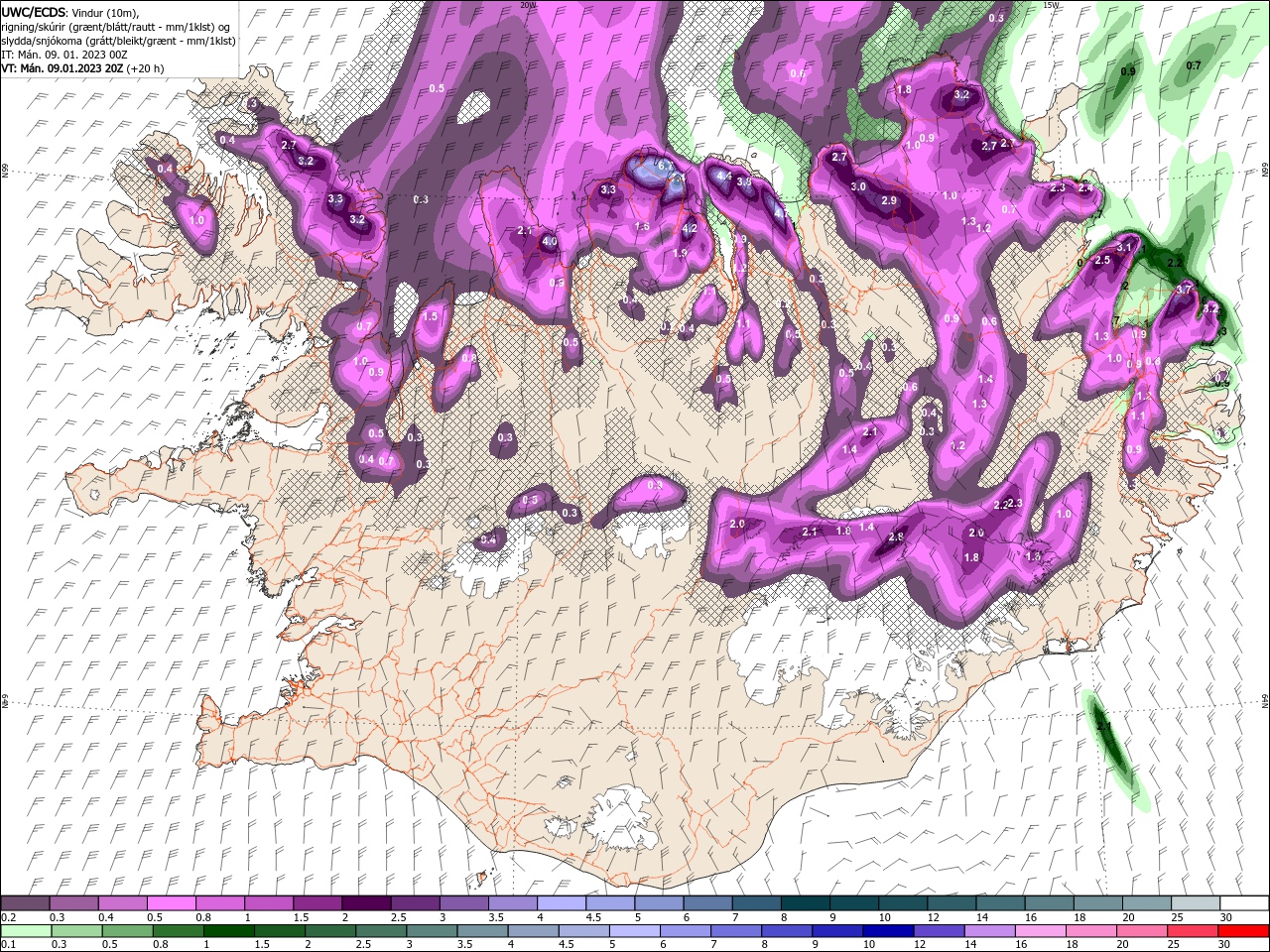The width and height of the screenshot is (1270, 952).
Task: Click the bold UWC/ECDS title text
Action: [x=35, y=12]
